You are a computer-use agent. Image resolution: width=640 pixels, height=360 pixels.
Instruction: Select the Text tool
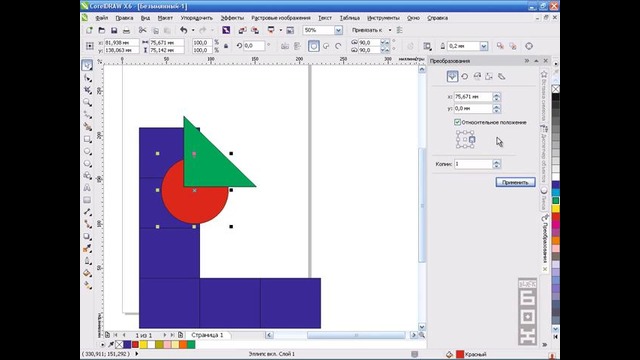coord(87,188)
